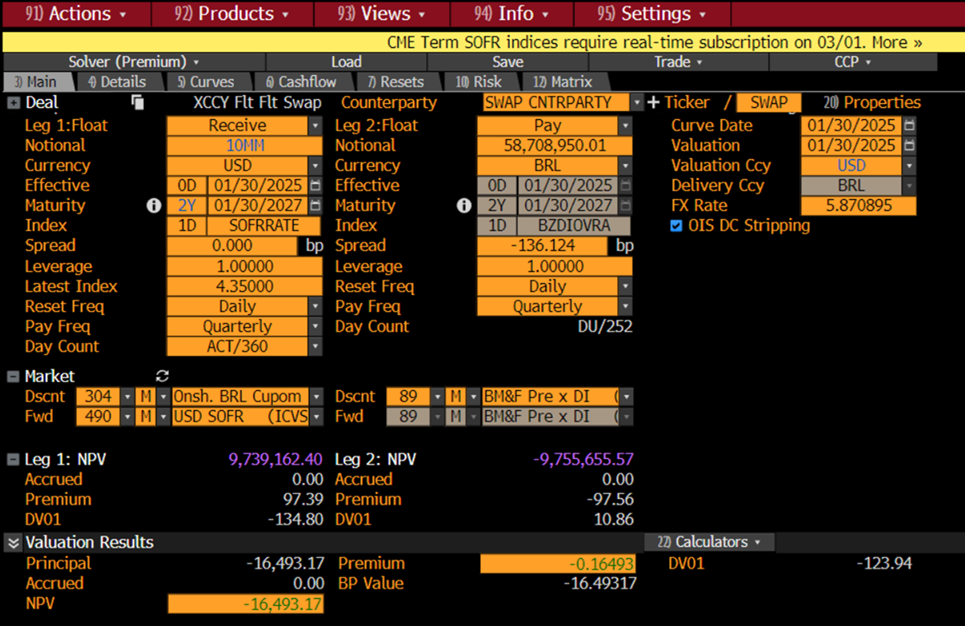Open the Leg 1 Receive direction dropdown

click(315, 126)
